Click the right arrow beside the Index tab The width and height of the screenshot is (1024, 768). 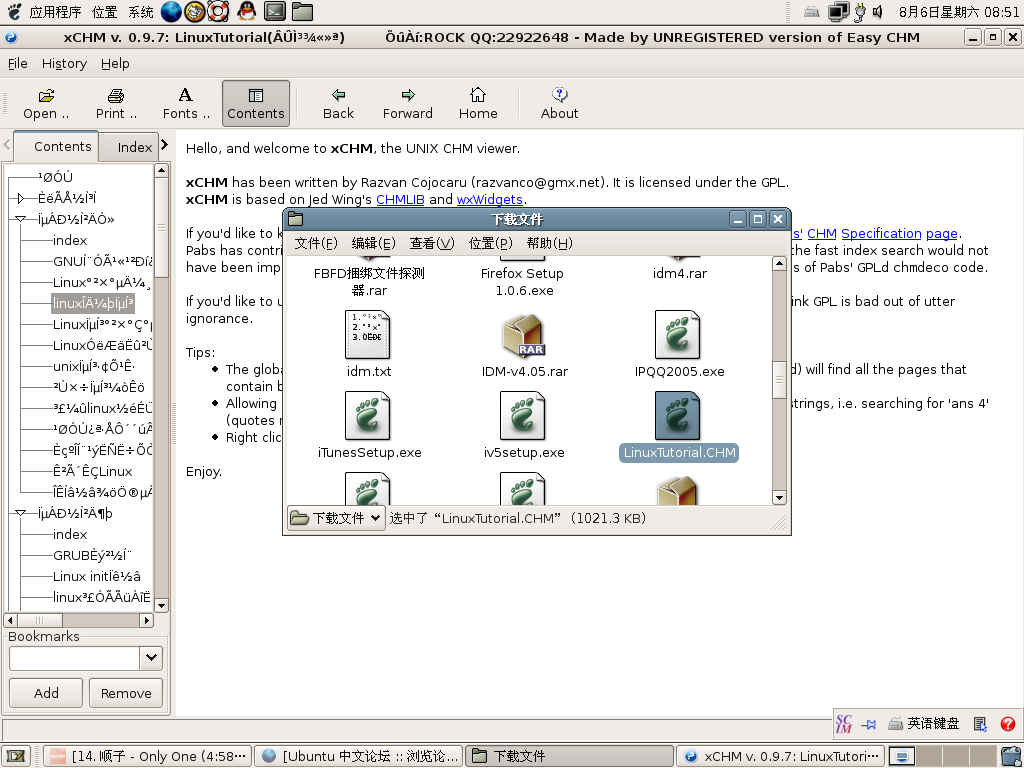(x=165, y=144)
